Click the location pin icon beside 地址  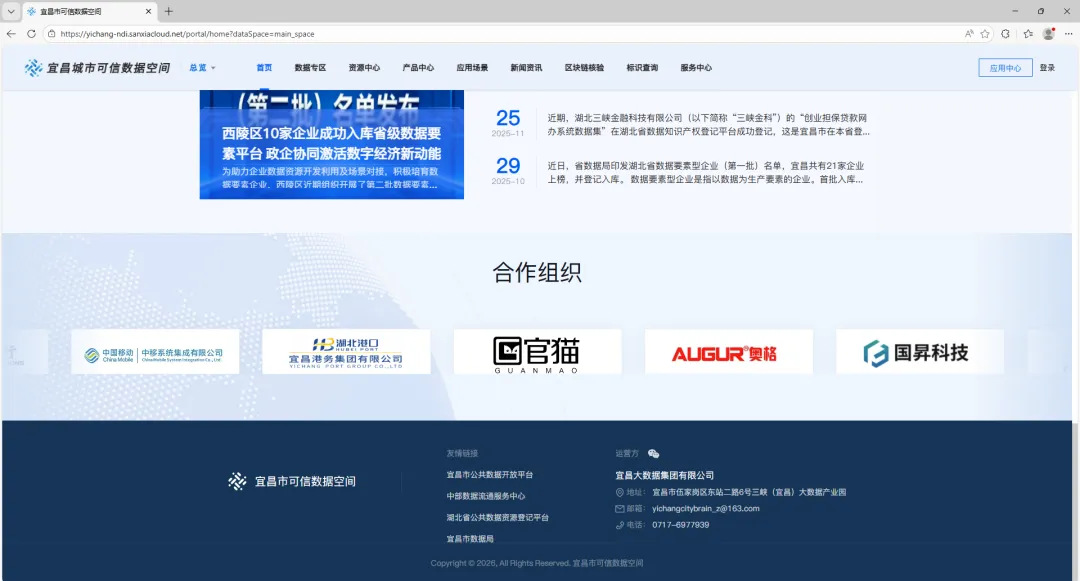click(622, 491)
